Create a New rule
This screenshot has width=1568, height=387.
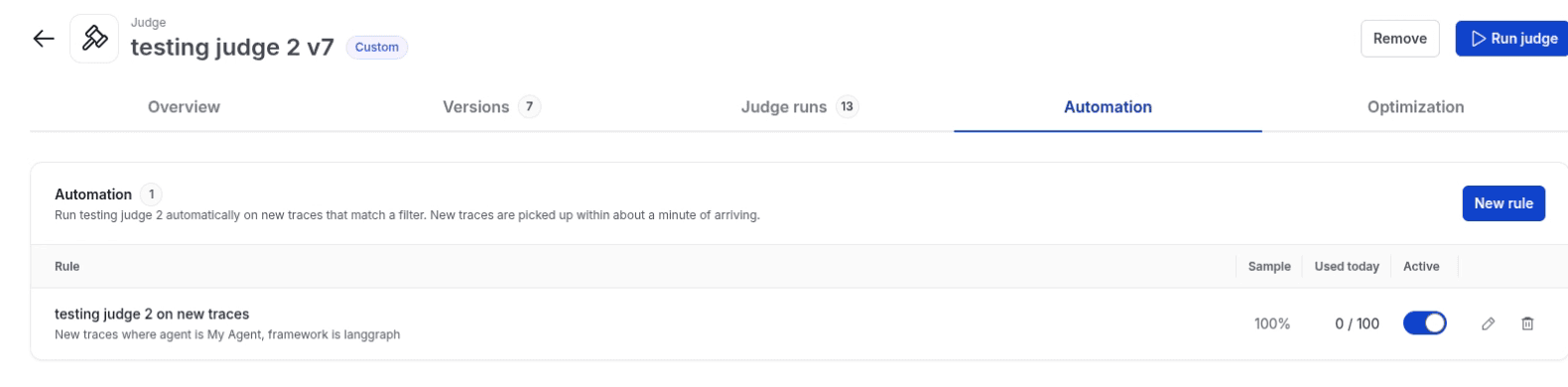[x=1503, y=203]
